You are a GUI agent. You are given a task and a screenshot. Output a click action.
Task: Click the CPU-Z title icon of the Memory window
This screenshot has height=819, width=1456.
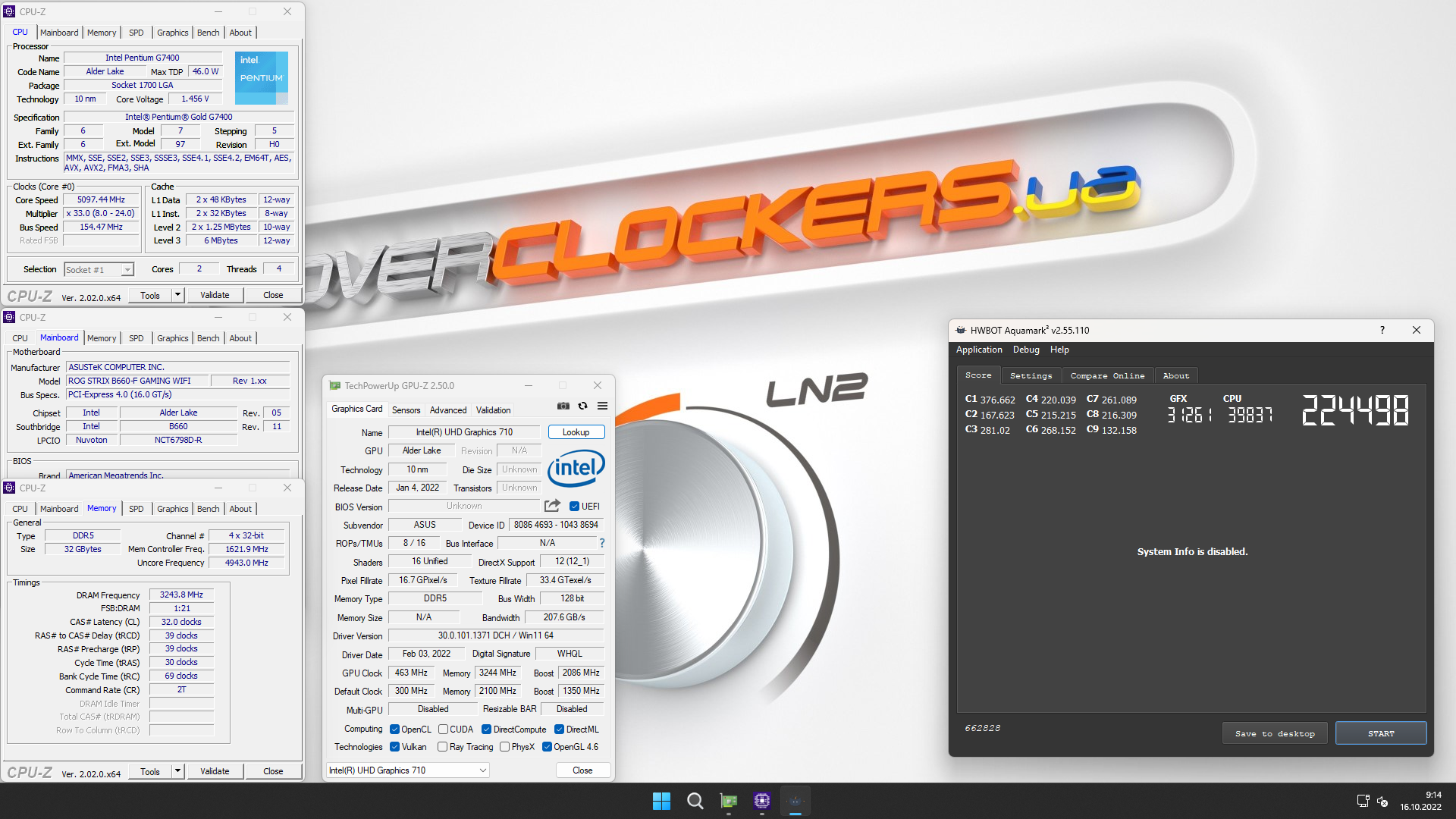click(x=10, y=488)
